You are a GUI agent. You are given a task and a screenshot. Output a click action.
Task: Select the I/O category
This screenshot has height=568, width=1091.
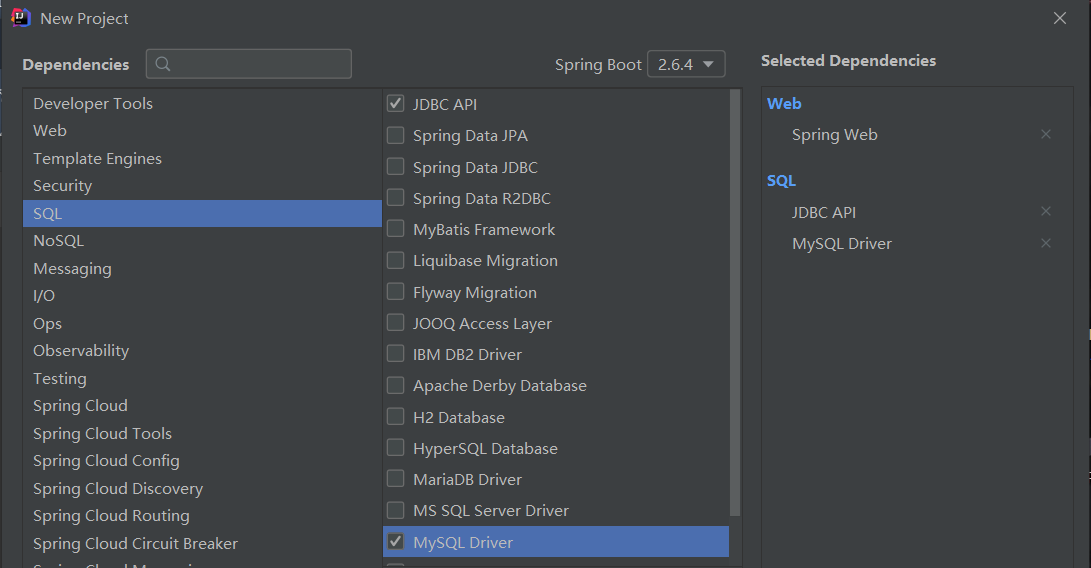[202, 296]
